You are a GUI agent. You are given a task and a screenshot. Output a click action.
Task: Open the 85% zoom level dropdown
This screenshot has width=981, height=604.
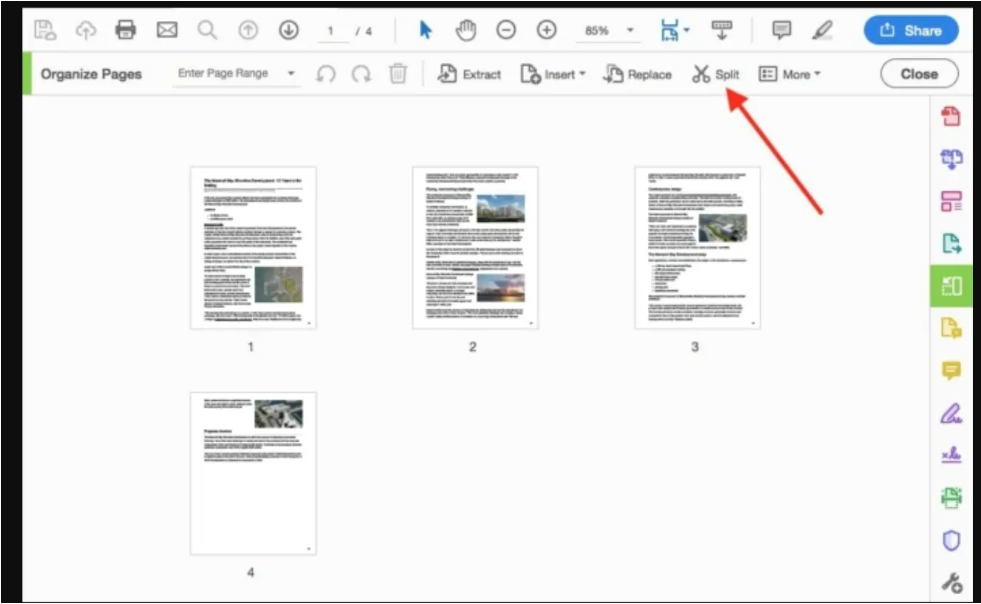606,30
